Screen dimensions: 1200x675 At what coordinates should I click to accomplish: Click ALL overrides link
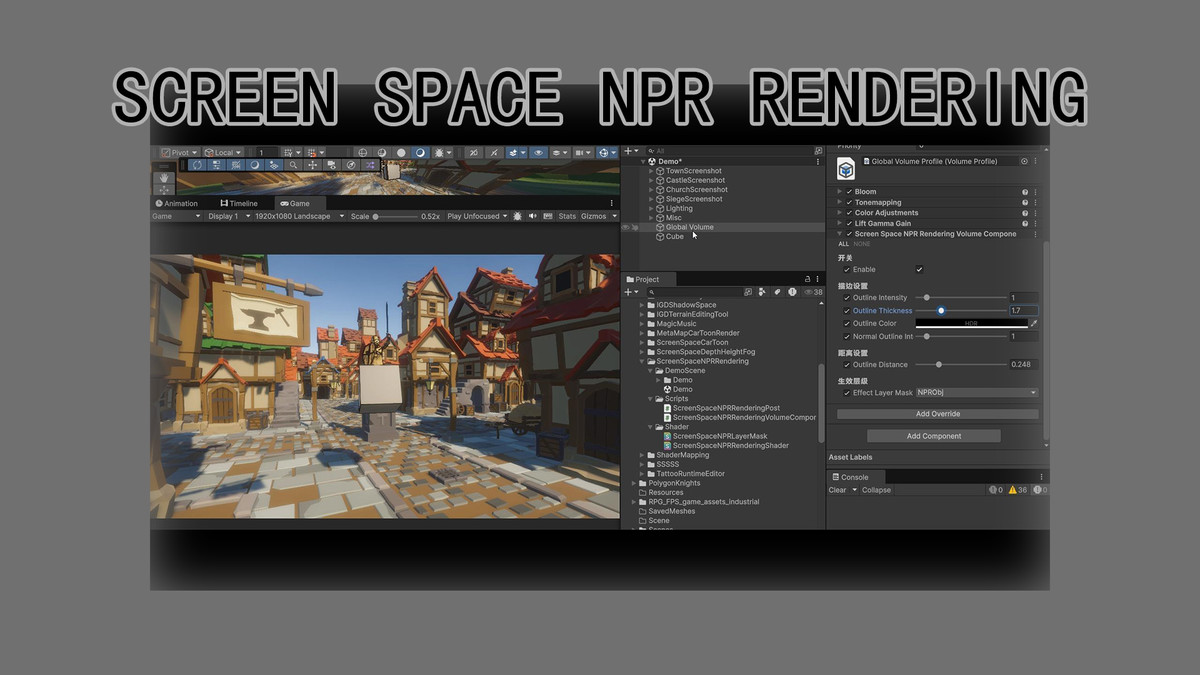coord(843,244)
